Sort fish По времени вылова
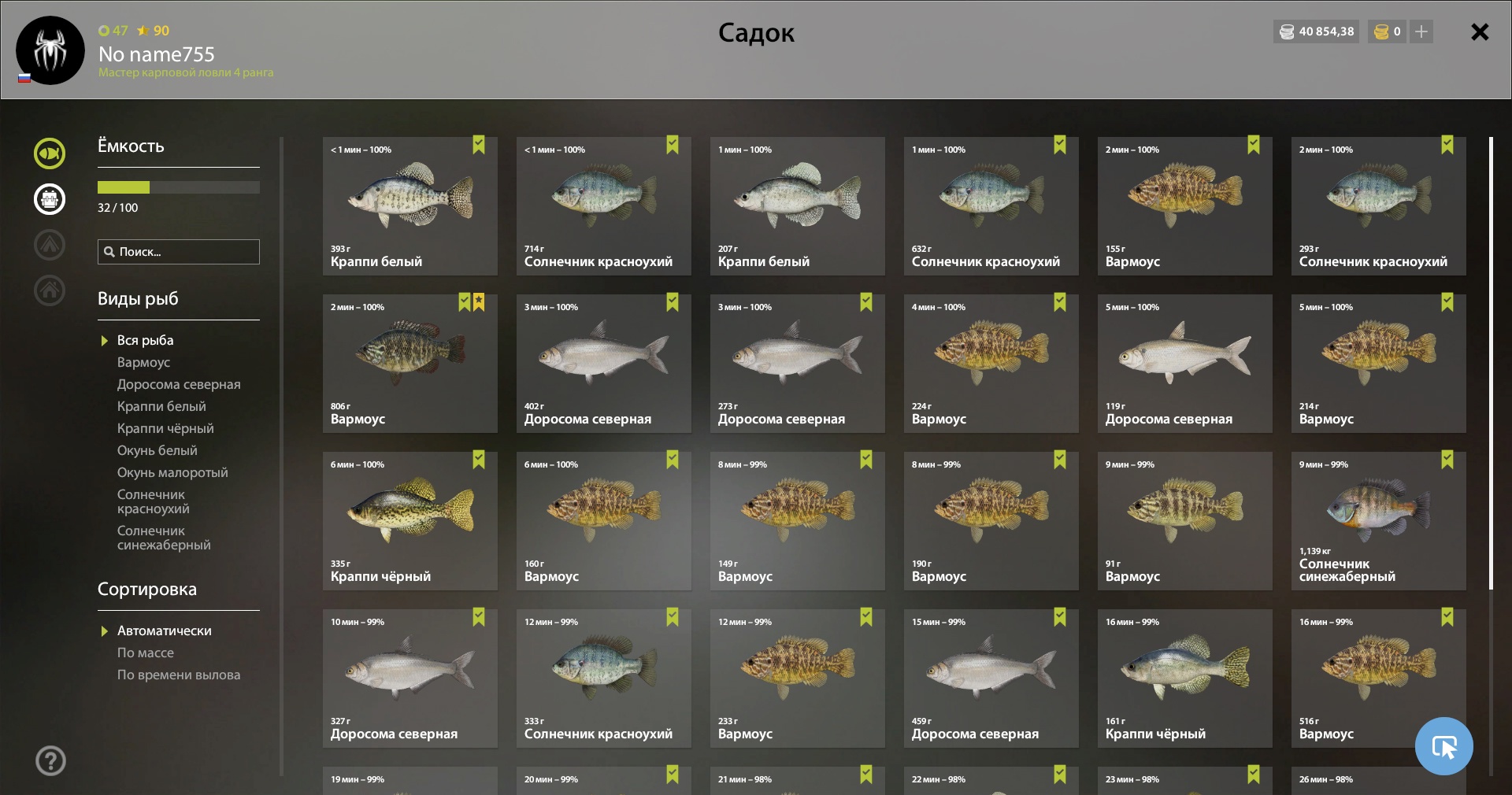The height and width of the screenshot is (795, 1512). click(179, 675)
